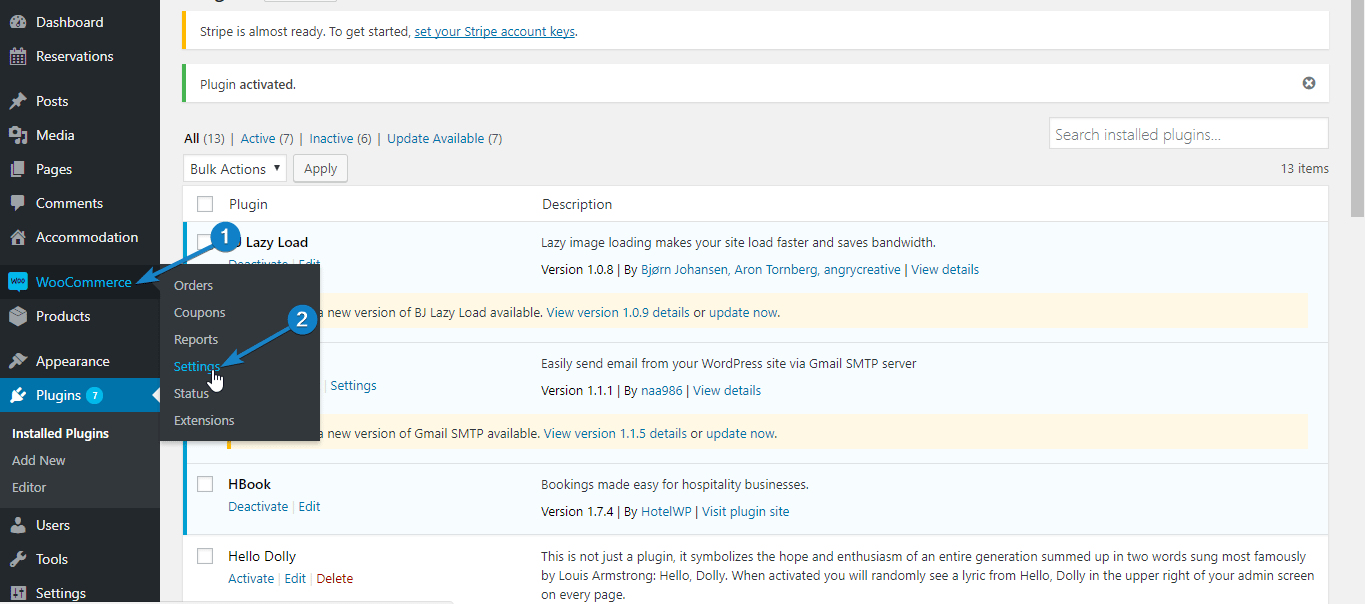Click the Users person icon
Screen dimensions: 1365x604
[18, 525]
